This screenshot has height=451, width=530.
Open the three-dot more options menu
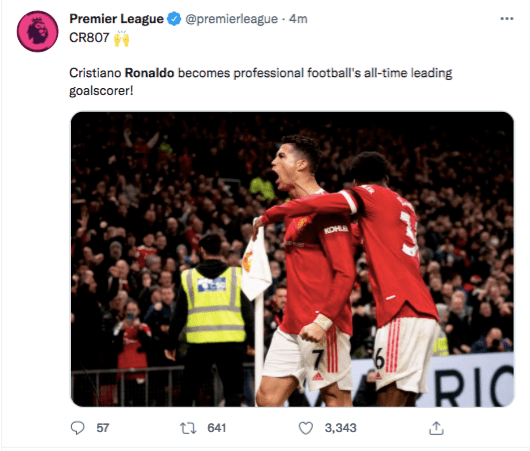pyautogui.click(x=507, y=19)
